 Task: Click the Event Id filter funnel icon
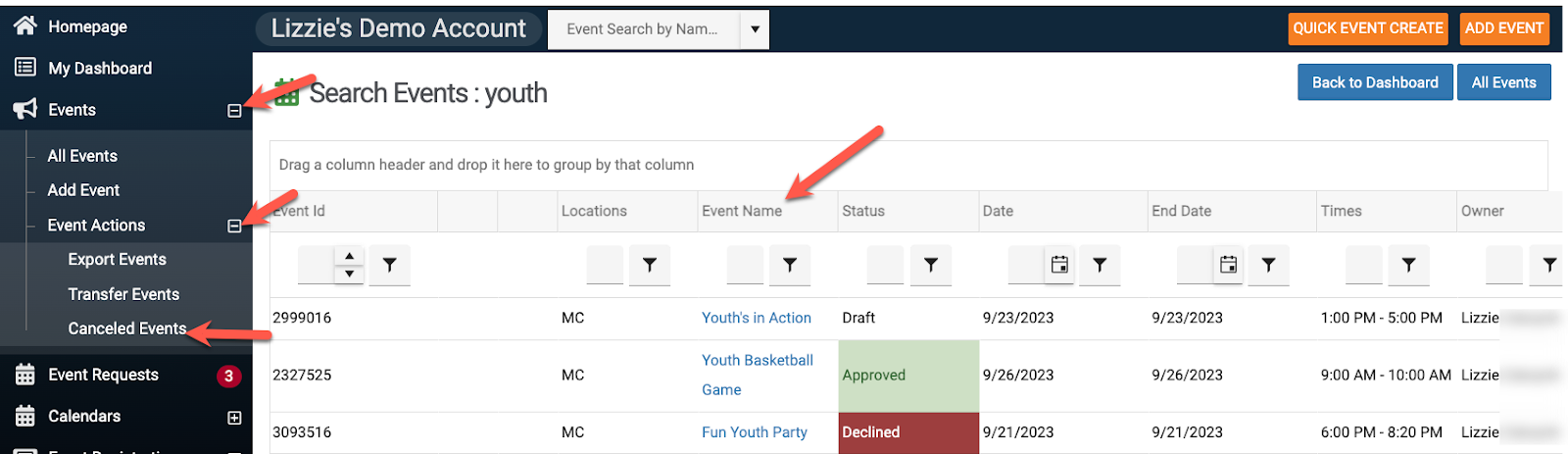389,265
